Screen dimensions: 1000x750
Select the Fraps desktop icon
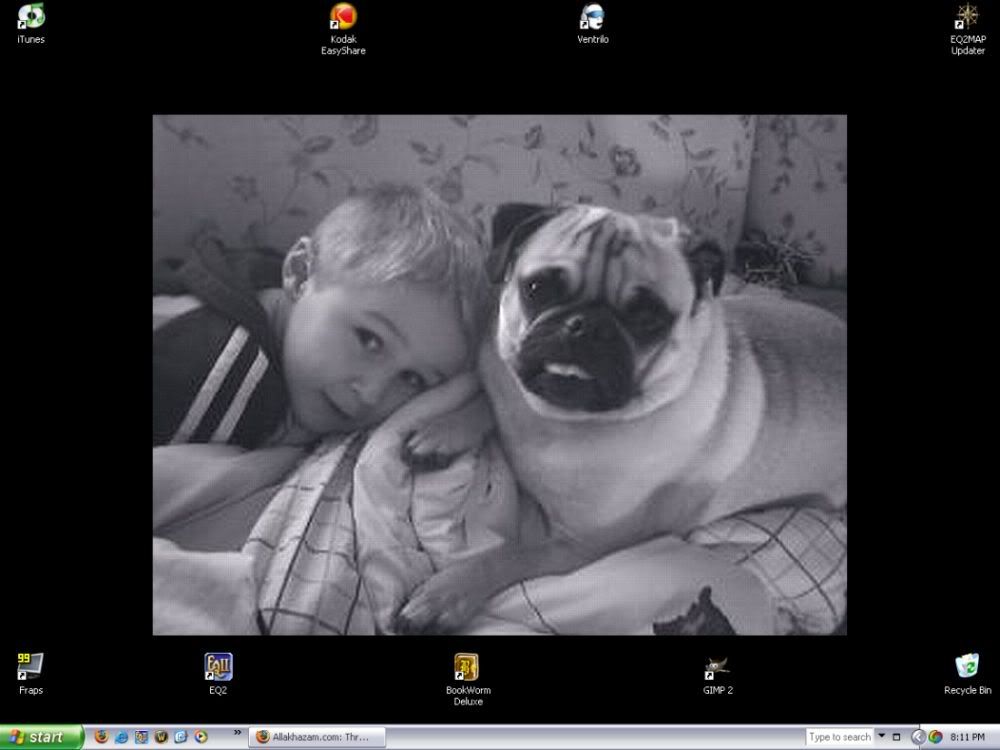[x=31, y=666]
